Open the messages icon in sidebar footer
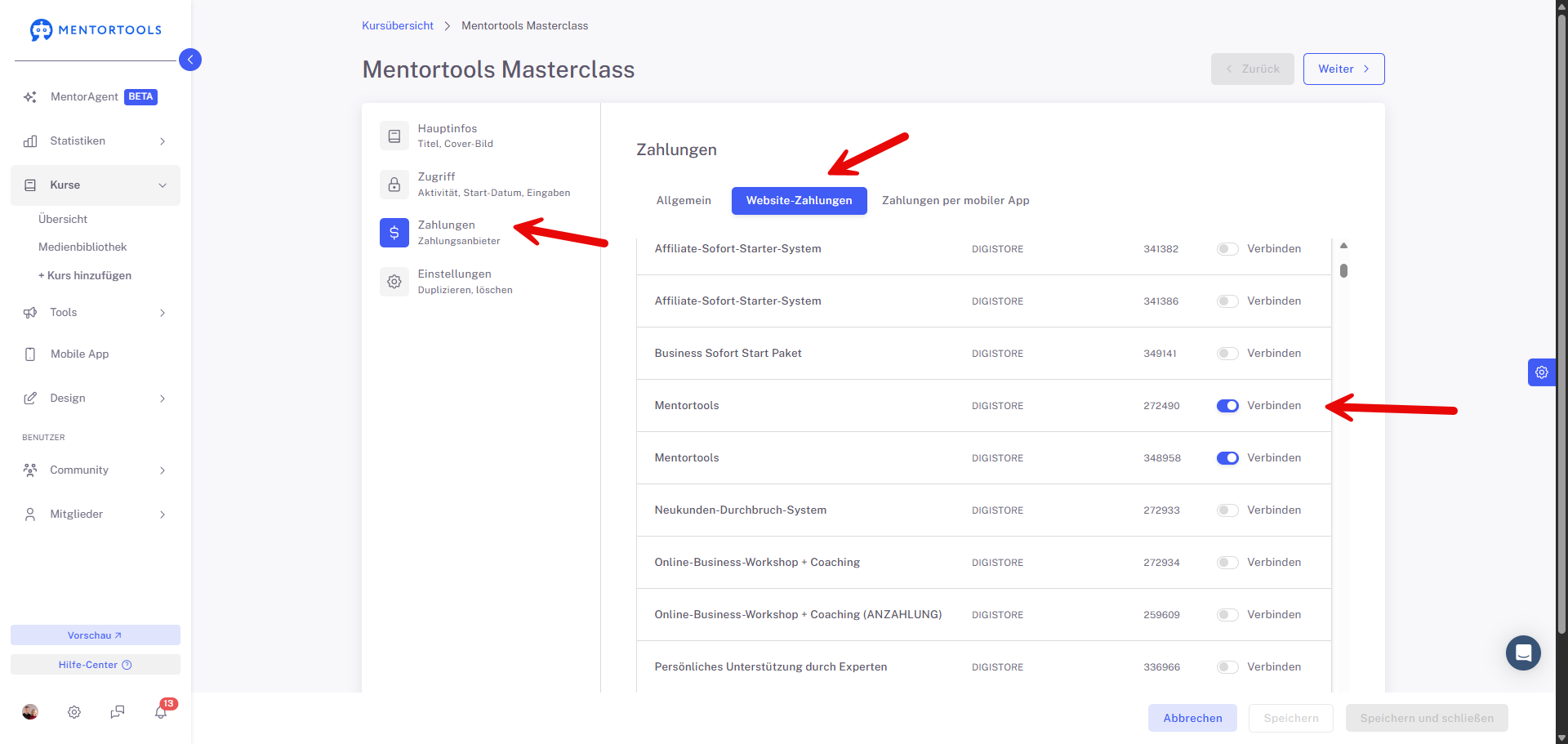1568x744 pixels. (118, 712)
